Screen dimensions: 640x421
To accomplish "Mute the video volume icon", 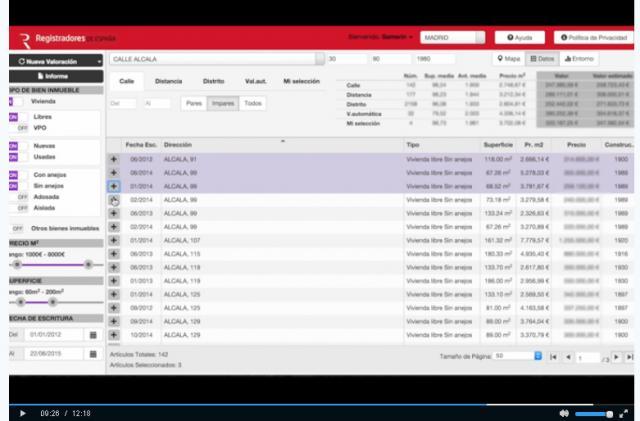I will [564, 413].
